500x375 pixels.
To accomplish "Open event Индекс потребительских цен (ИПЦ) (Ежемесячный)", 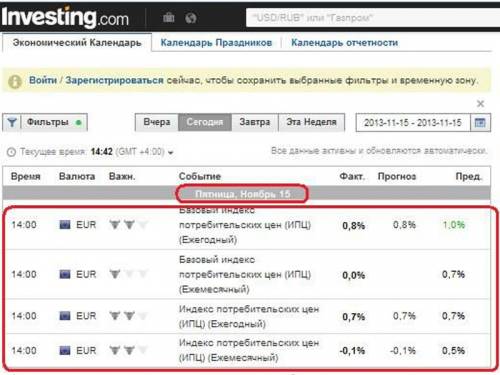I will [x=249, y=350].
